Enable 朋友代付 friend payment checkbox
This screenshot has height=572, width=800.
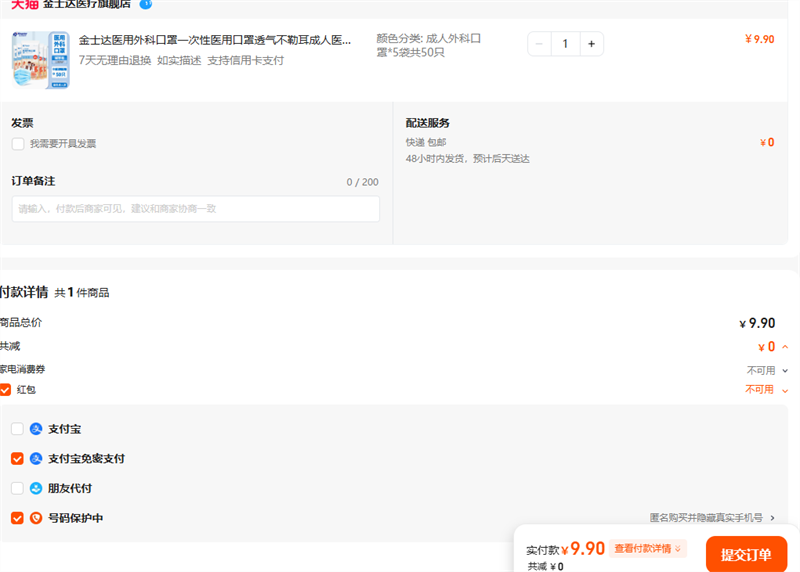click(x=17, y=489)
